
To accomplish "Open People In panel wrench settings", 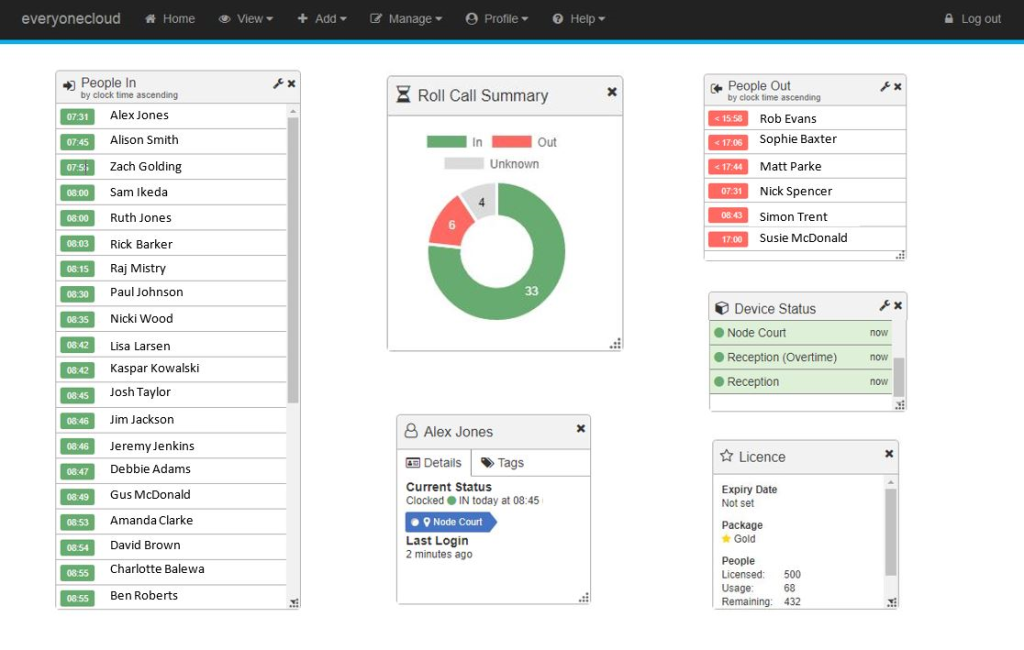I will (278, 84).
